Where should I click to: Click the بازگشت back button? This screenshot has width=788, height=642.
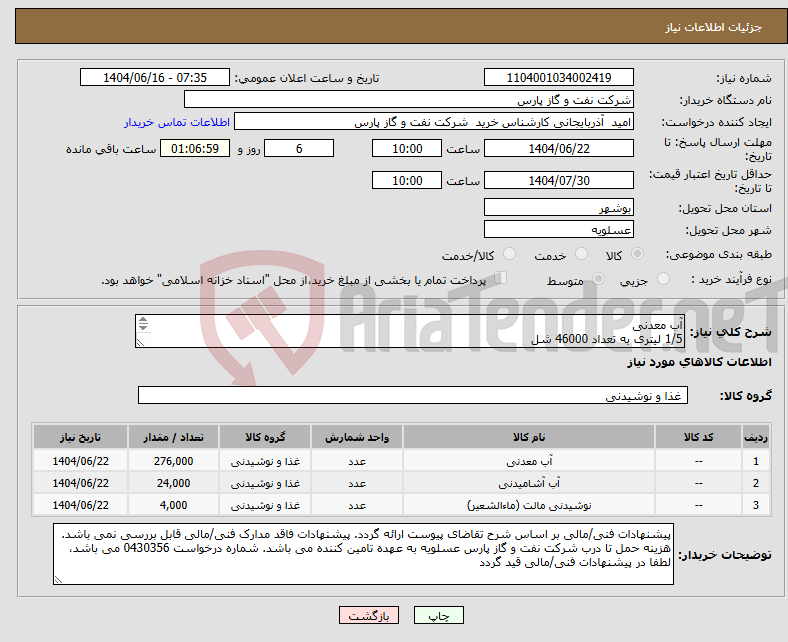point(369,615)
